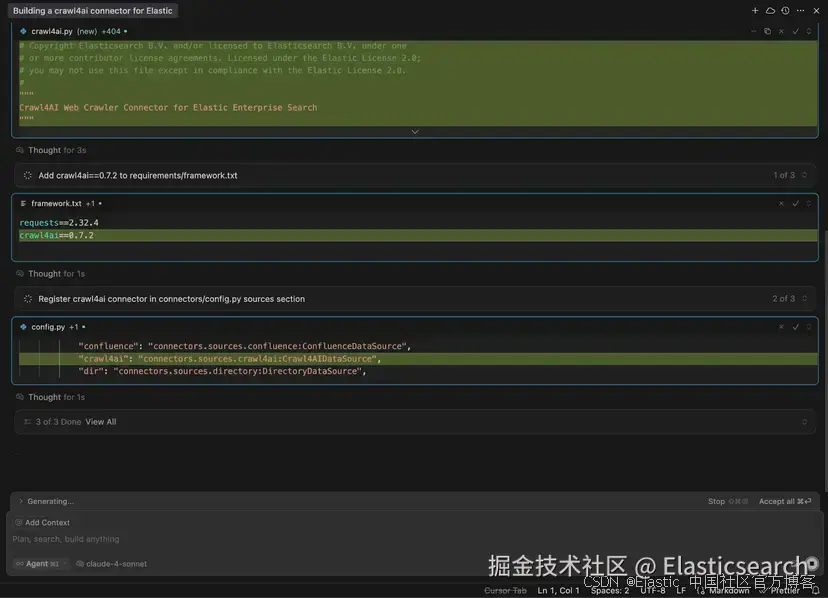Open the crawl4ai.py file name
Viewport: 828px width, 598px height.
(x=51, y=31)
